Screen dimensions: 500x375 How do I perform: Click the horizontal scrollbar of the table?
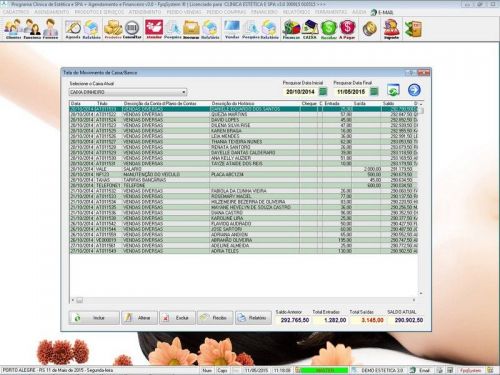[x=243, y=300]
